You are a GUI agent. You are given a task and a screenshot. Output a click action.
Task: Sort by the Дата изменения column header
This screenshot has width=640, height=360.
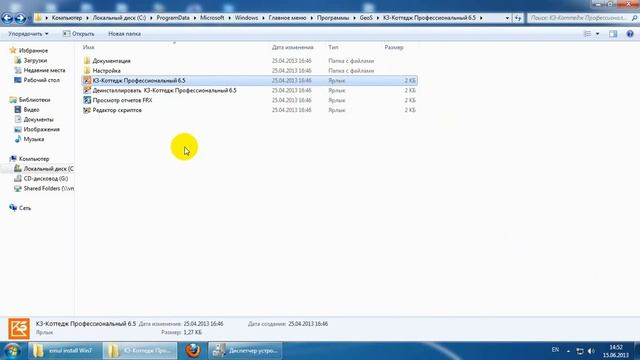pos(293,47)
